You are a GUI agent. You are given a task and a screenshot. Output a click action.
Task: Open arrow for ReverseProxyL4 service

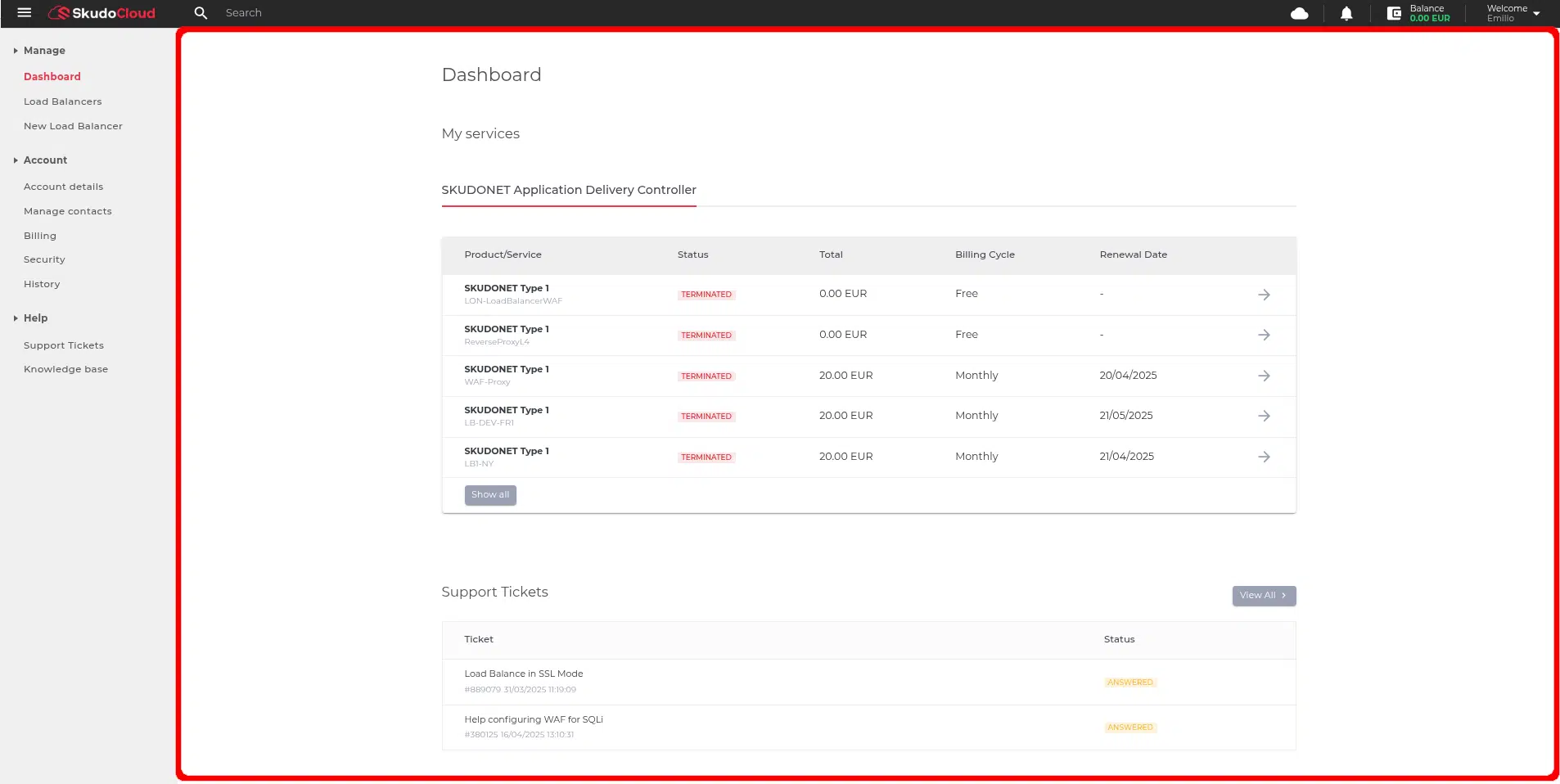[1264, 336]
